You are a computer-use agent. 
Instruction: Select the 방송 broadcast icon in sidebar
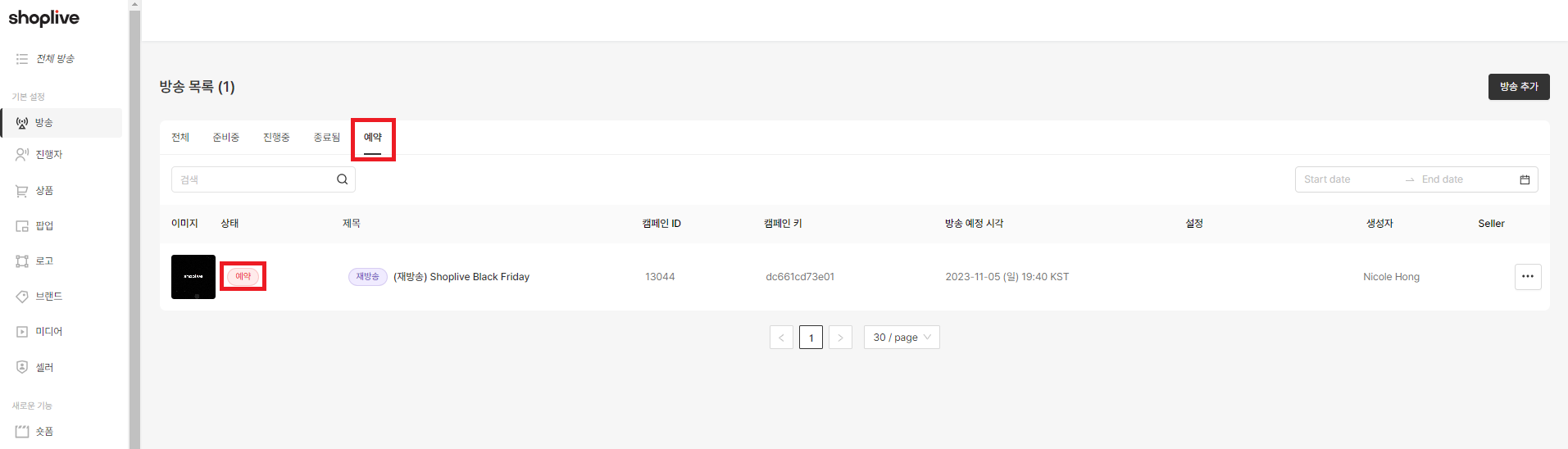coord(22,123)
